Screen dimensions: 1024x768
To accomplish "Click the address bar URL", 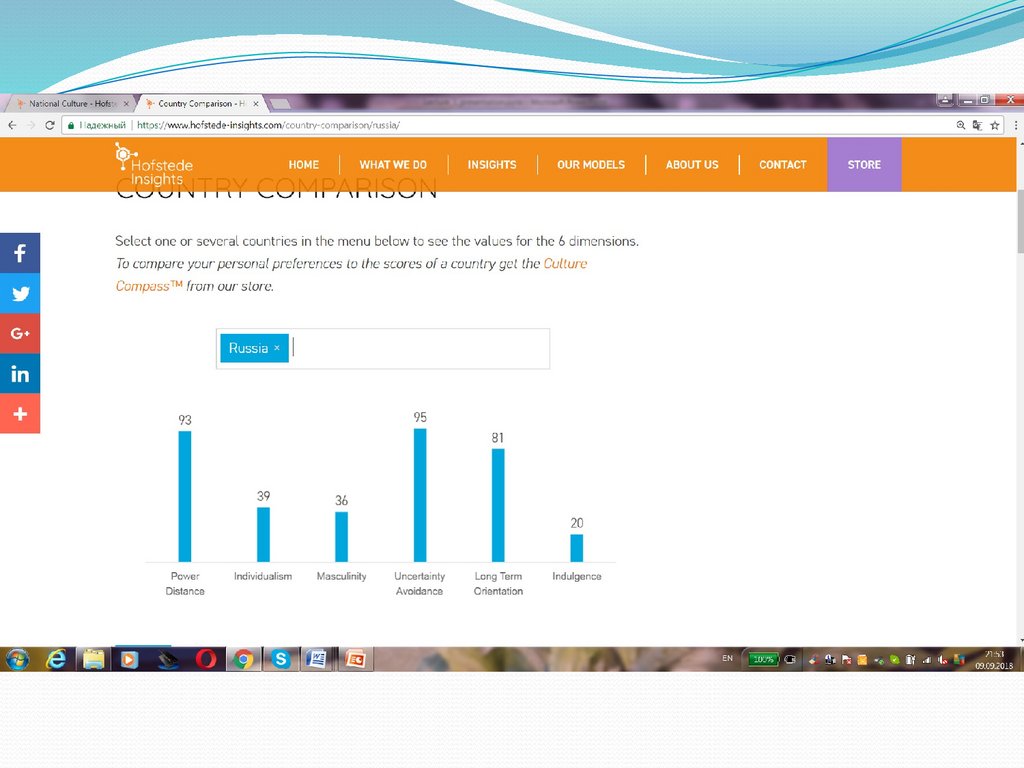I will point(268,125).
